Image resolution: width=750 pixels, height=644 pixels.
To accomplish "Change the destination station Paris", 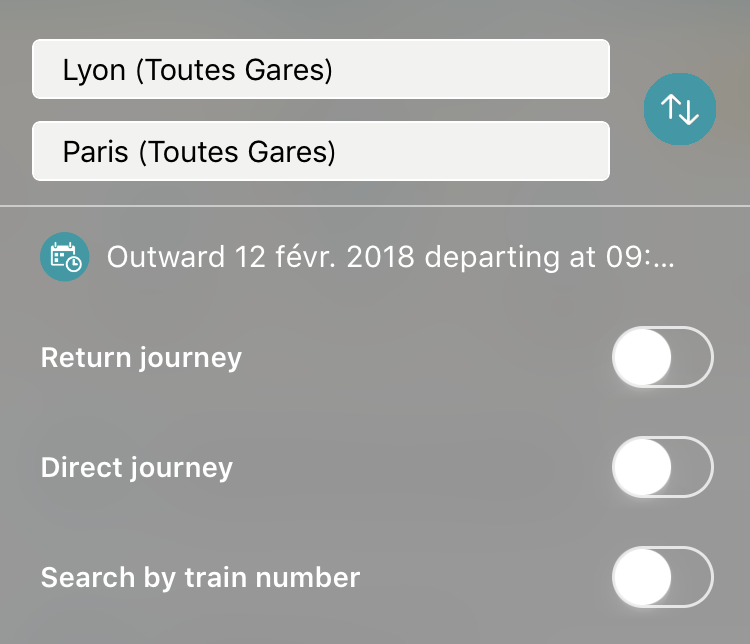I will click(x=321, y=151).
